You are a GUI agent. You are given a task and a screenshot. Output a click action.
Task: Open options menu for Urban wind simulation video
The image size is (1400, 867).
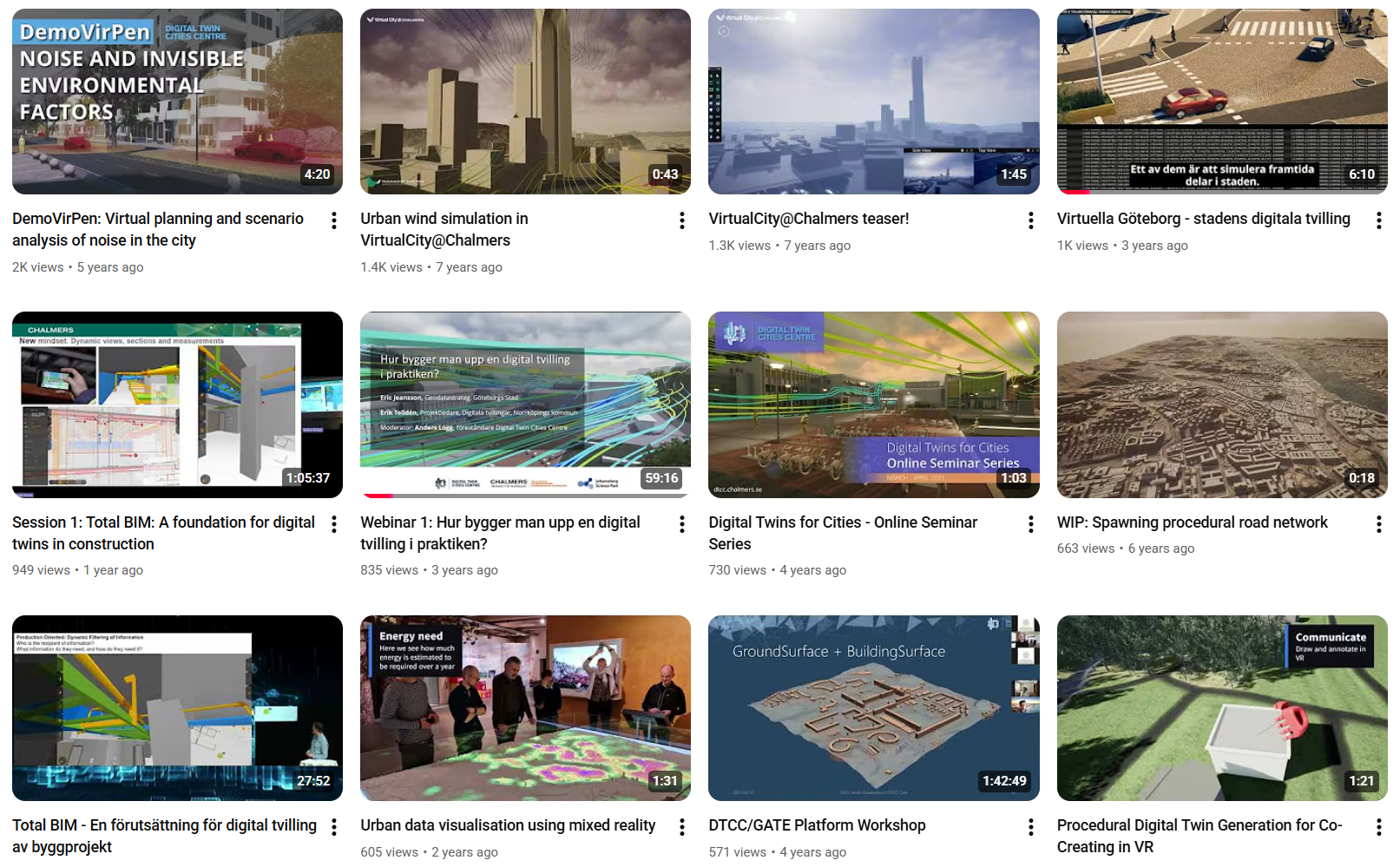coord(682,220)
